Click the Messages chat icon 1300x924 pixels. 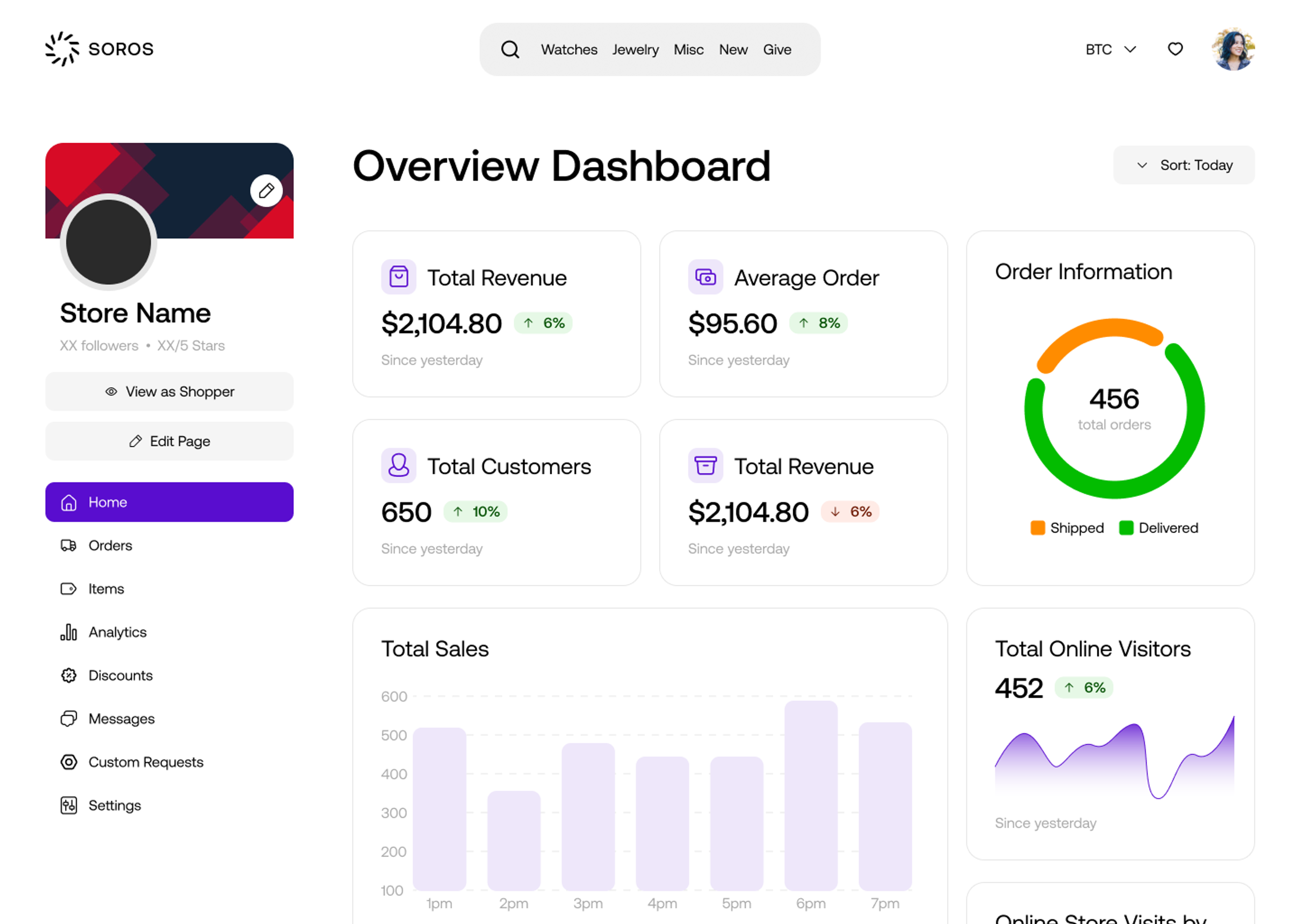tap(68, 718)
